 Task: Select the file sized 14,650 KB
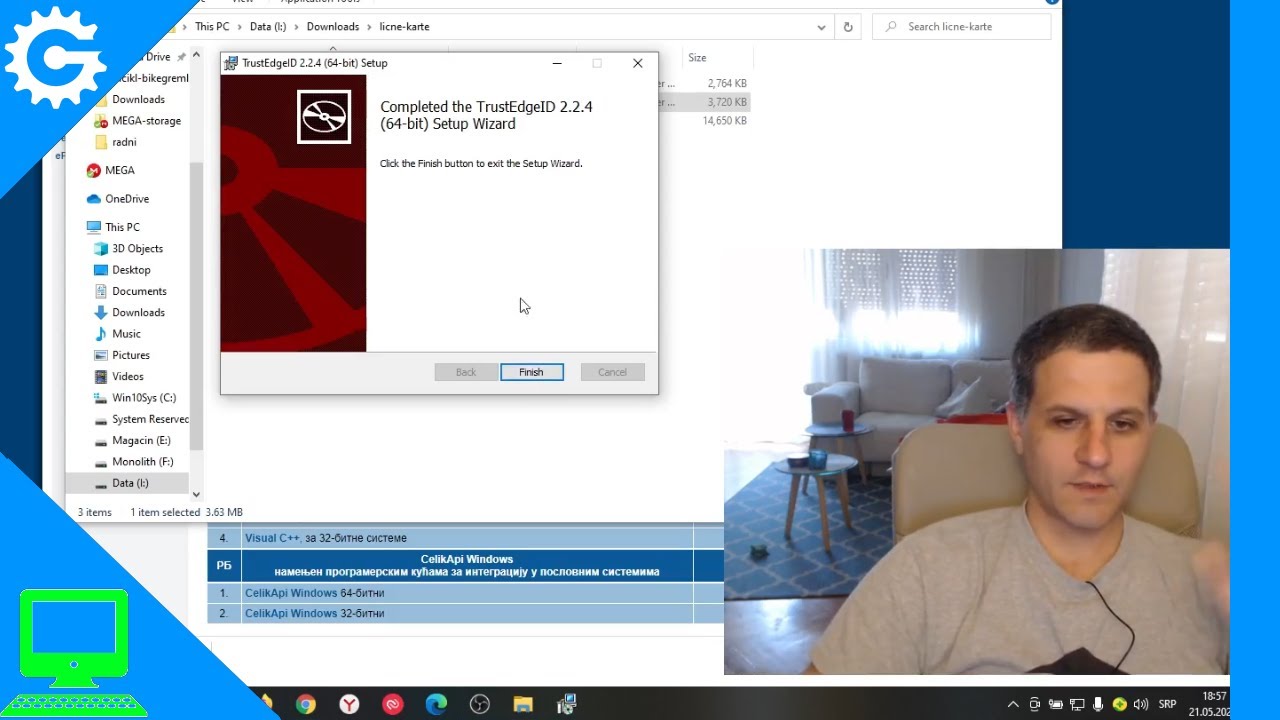point(724,121)
